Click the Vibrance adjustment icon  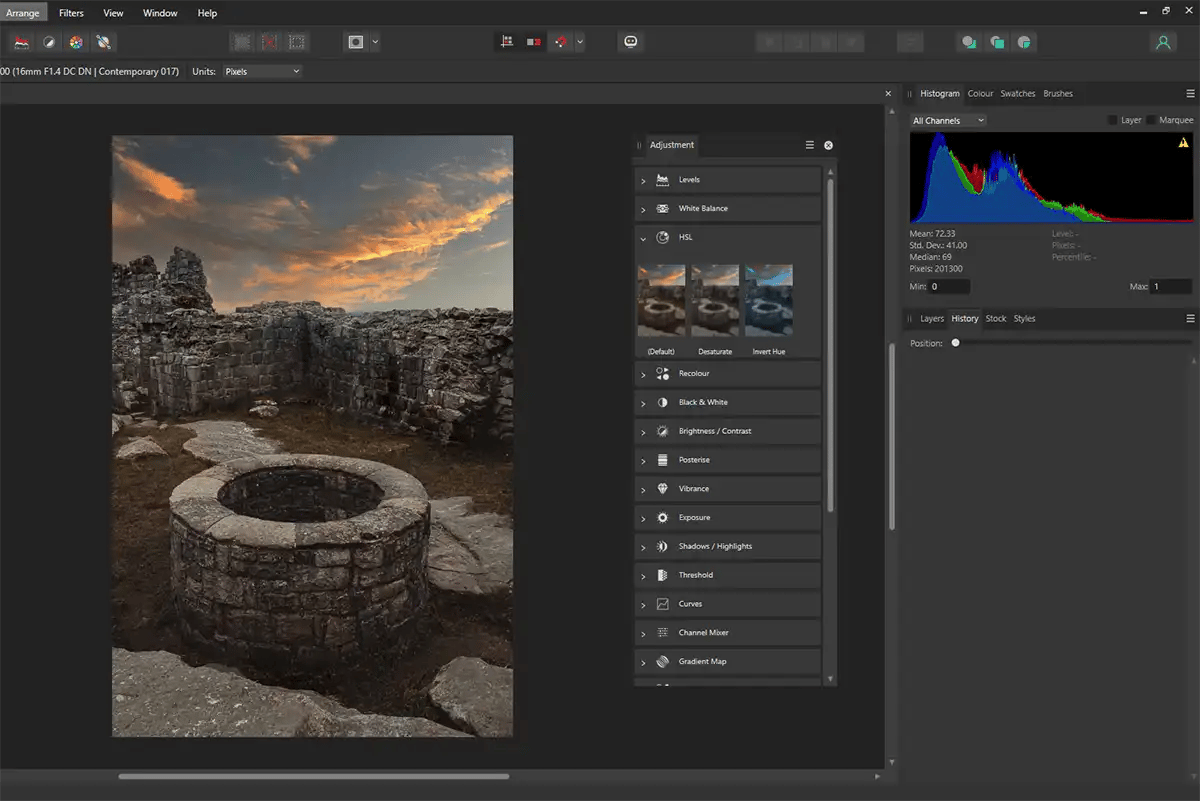(662, 489)
